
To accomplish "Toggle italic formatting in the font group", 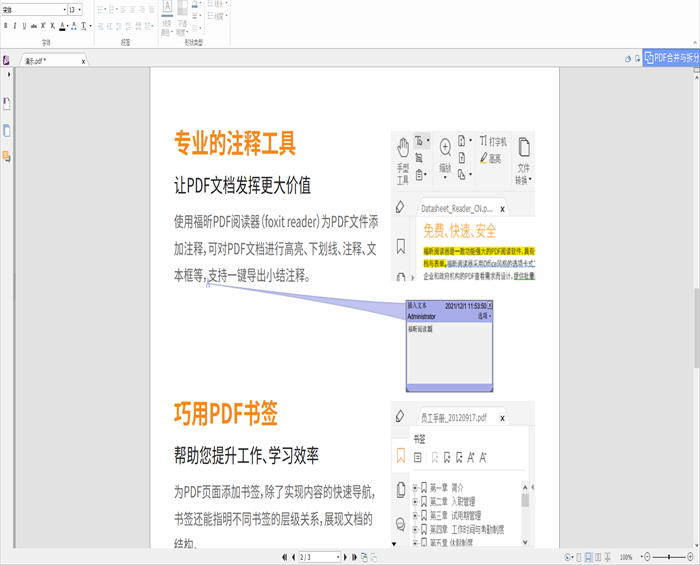I will pos(15,26).
